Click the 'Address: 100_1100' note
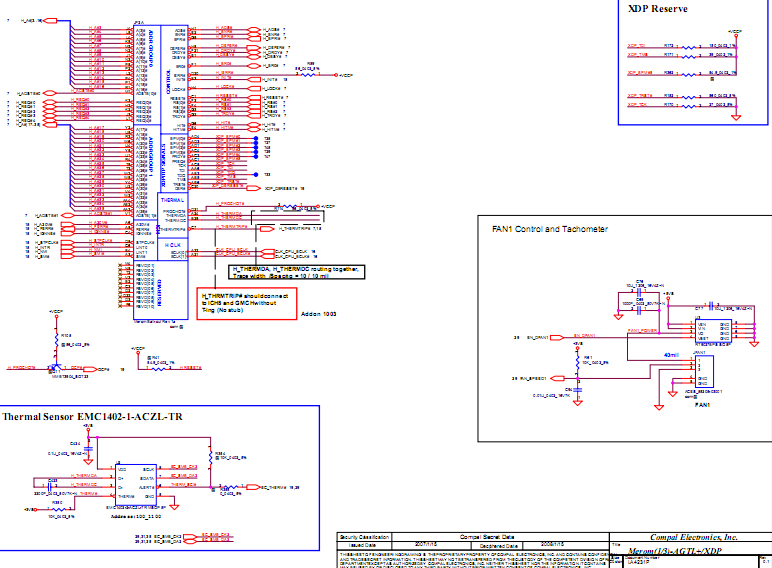The width and height of the screenshot is (772, 568). pyautogui.click(x=135, y=516)
